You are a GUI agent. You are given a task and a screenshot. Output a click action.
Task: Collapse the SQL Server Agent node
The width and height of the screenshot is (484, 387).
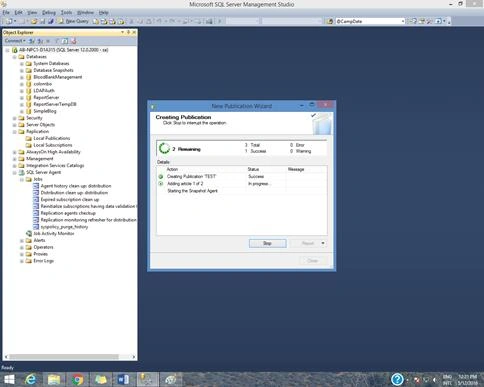14,173
